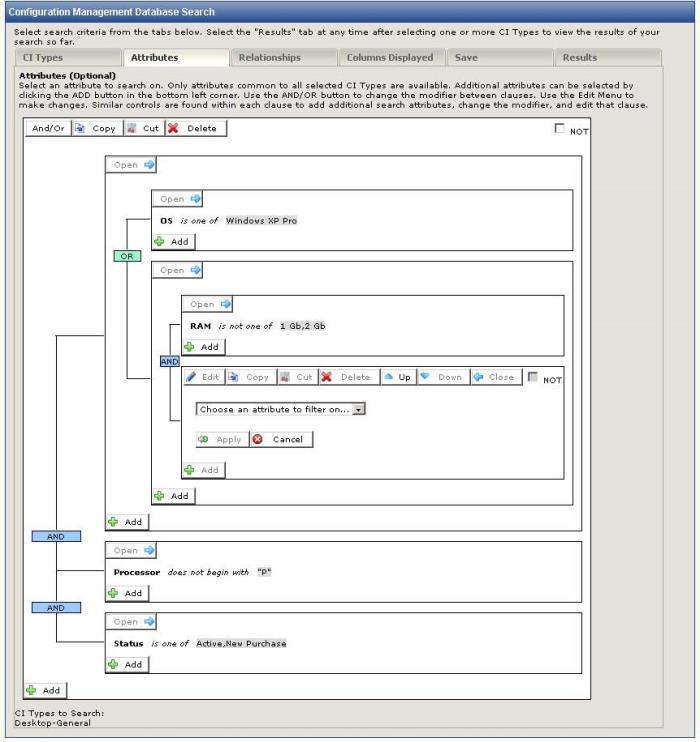Image resolution: width=700 pixels, height=742 pixels.
Task: Click the 'Windows XP Pro' value
Action: 261,220
